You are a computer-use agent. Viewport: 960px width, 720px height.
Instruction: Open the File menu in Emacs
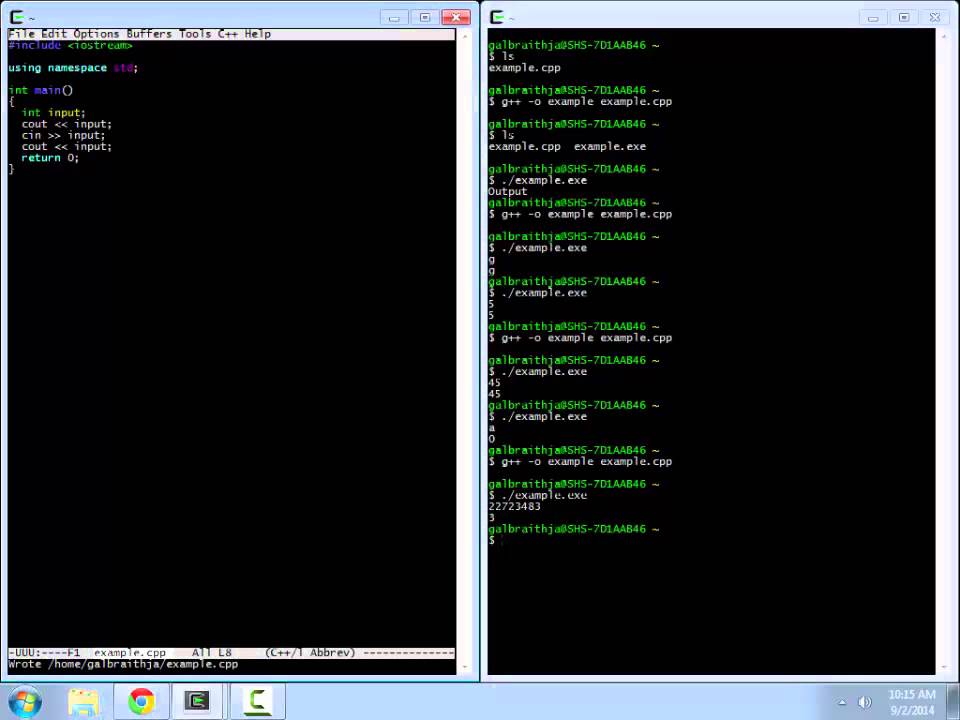coord(21,34)
